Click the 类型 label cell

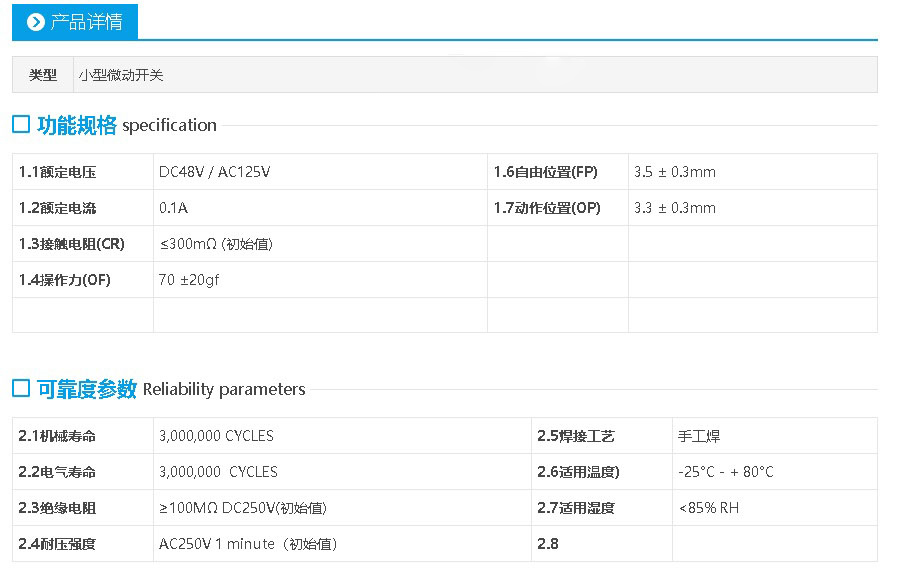[x=43, y=75]
